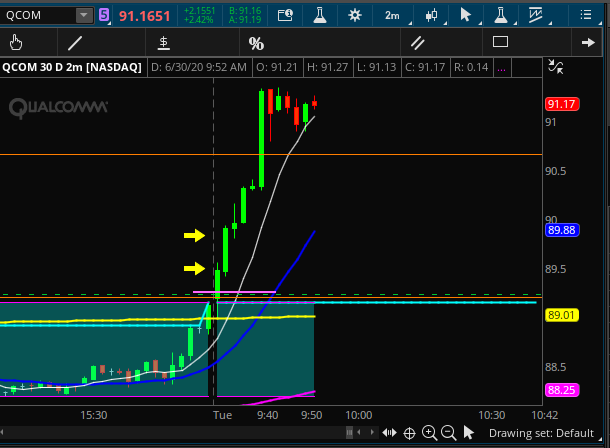Viewport: 610px width, 448px height.
Task: Click the horizontal expand arrows icon
Action: [389, 433]
